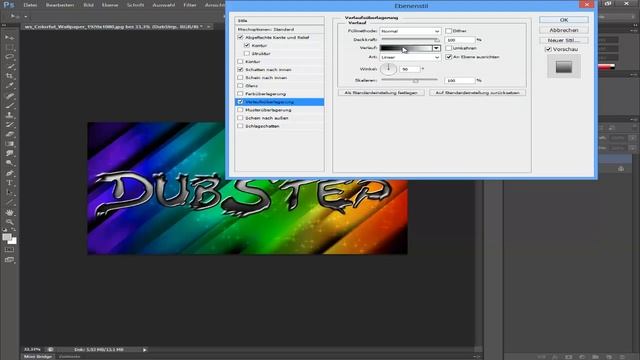640x360 pixels.
Task: Select the Gradient tool
Action: [9, 144]
